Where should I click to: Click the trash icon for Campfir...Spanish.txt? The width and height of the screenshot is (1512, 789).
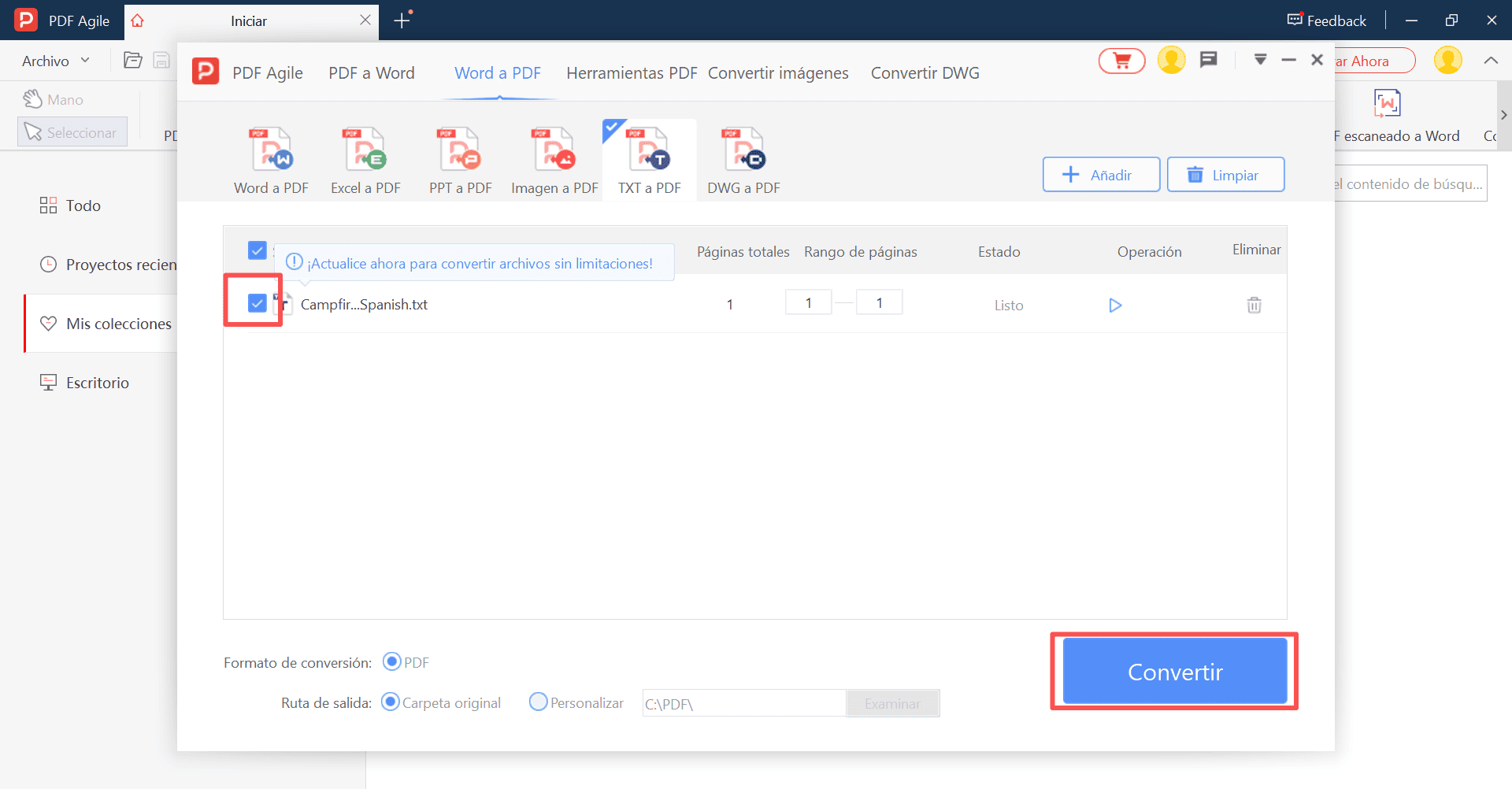click(x=1254, y=305)
